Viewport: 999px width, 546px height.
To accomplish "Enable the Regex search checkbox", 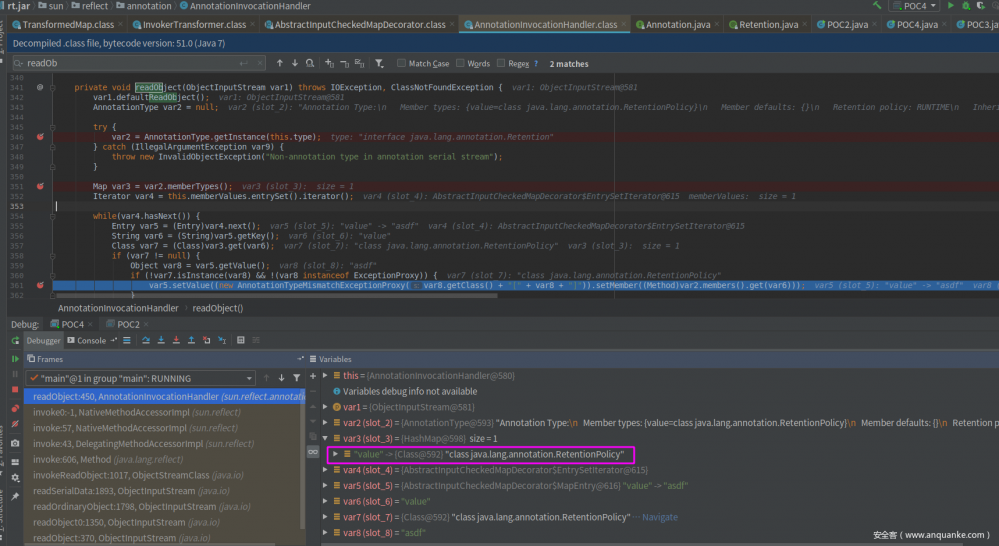I will (499, 63).
